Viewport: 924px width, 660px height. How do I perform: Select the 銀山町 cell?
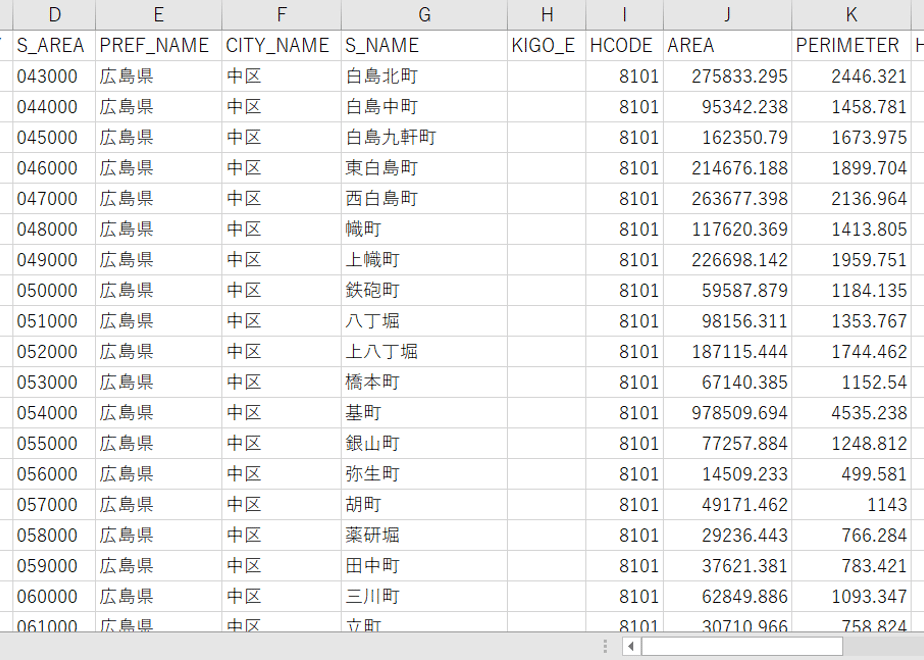click(x=424, y=444)
